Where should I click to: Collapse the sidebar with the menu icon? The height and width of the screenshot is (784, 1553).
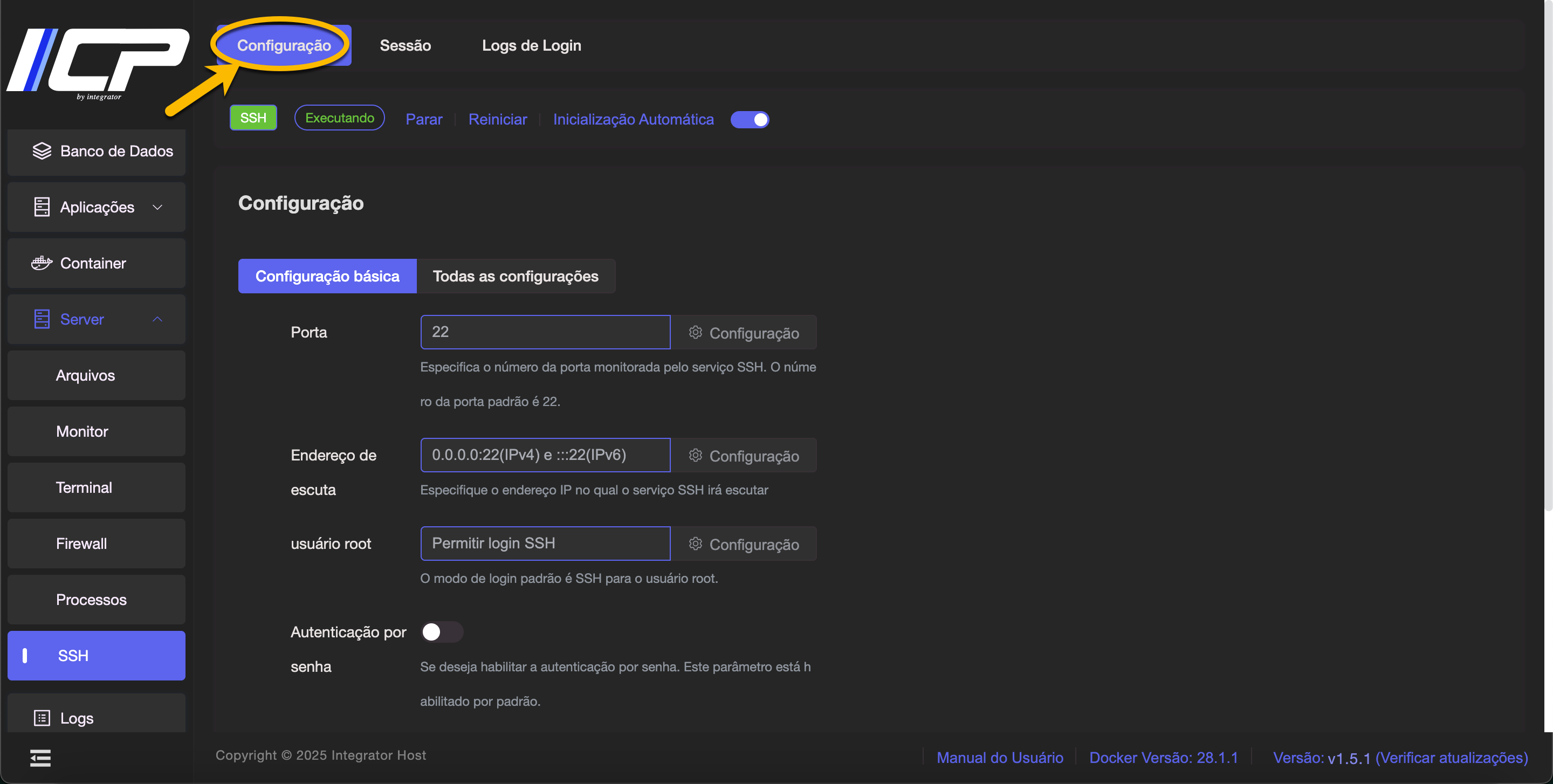click(40, 758)
